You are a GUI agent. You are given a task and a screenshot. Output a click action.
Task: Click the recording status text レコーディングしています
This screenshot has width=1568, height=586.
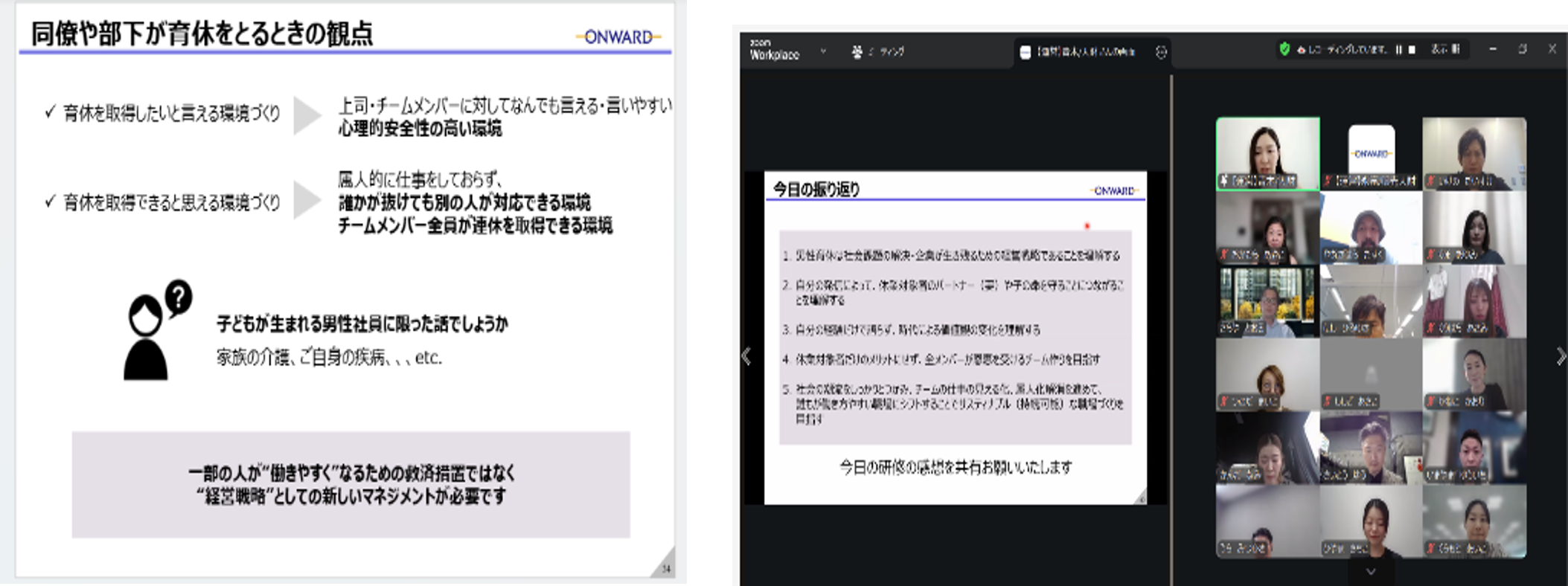[1347, 50]
